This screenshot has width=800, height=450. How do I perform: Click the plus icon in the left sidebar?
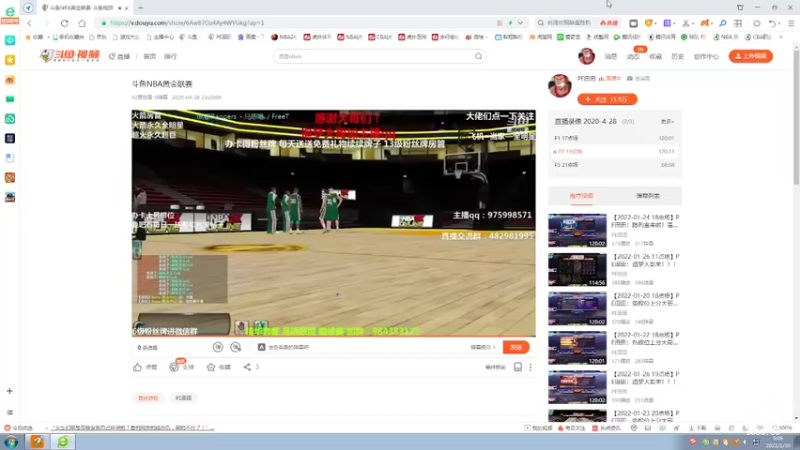point(10,391)
